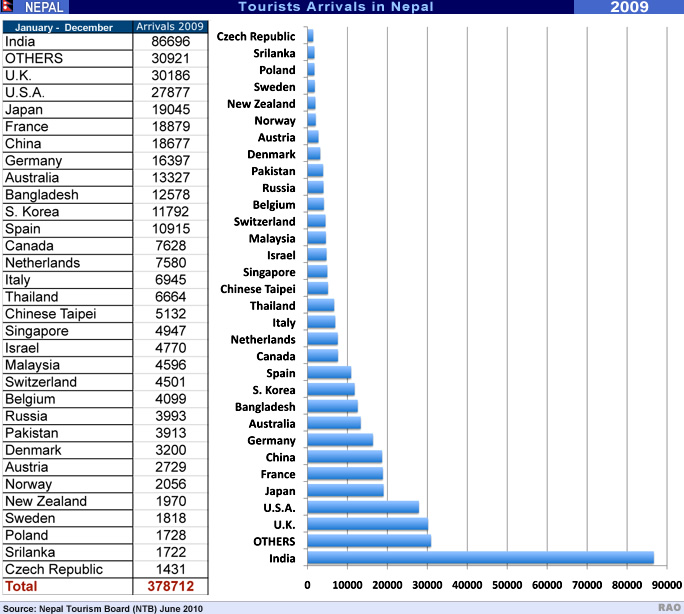Viewport: 684px width, 614px height.
Task: Click the U.K. bar in the chart
Action: pyautogui.click(x=368, y=524)
